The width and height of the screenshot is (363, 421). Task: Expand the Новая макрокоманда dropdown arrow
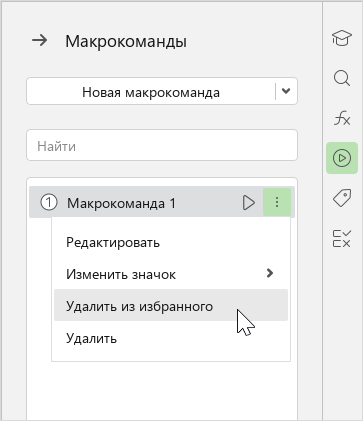click(286, 91)
